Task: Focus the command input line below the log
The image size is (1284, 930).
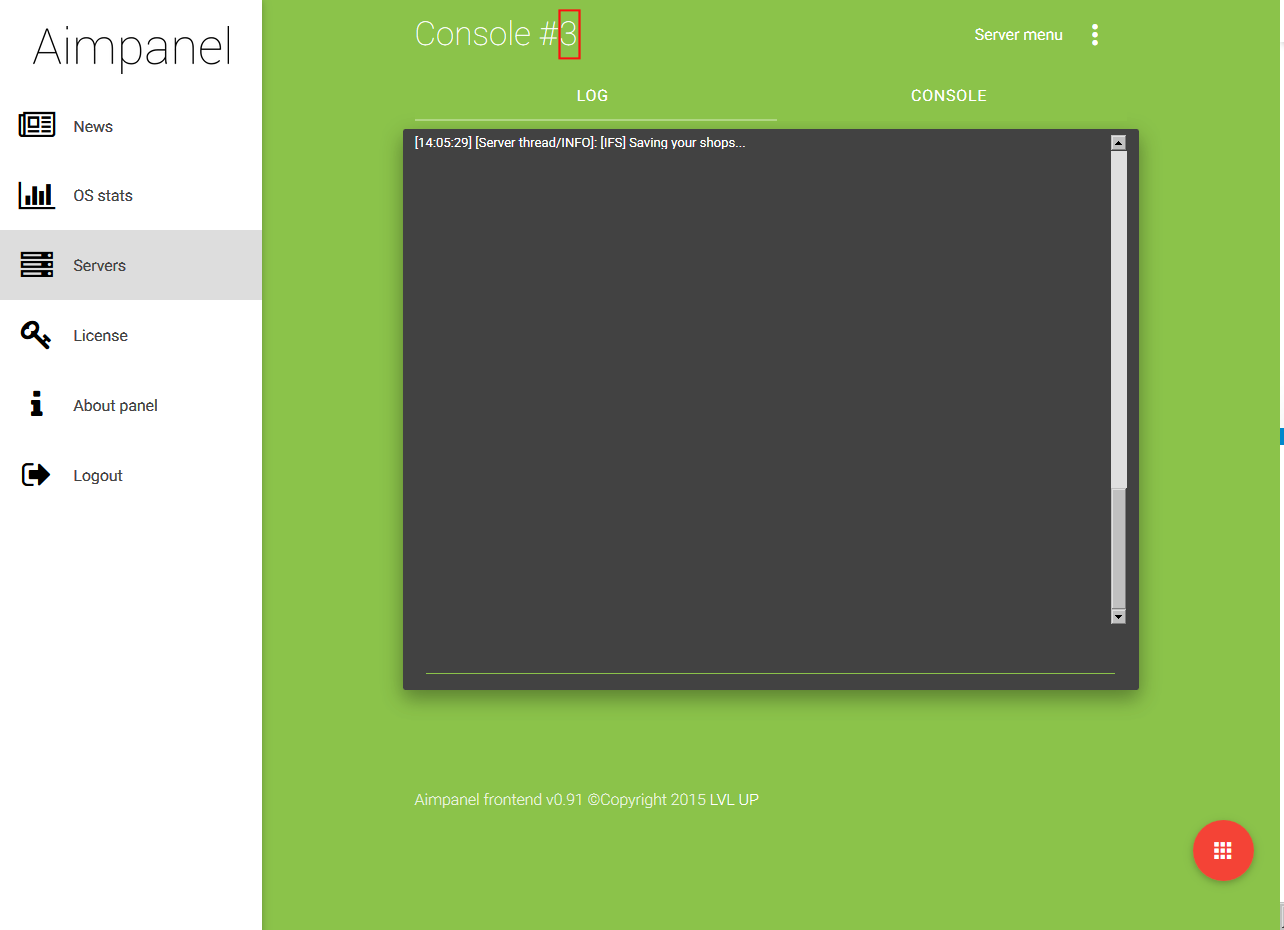Action: click(x=769, y=662)
